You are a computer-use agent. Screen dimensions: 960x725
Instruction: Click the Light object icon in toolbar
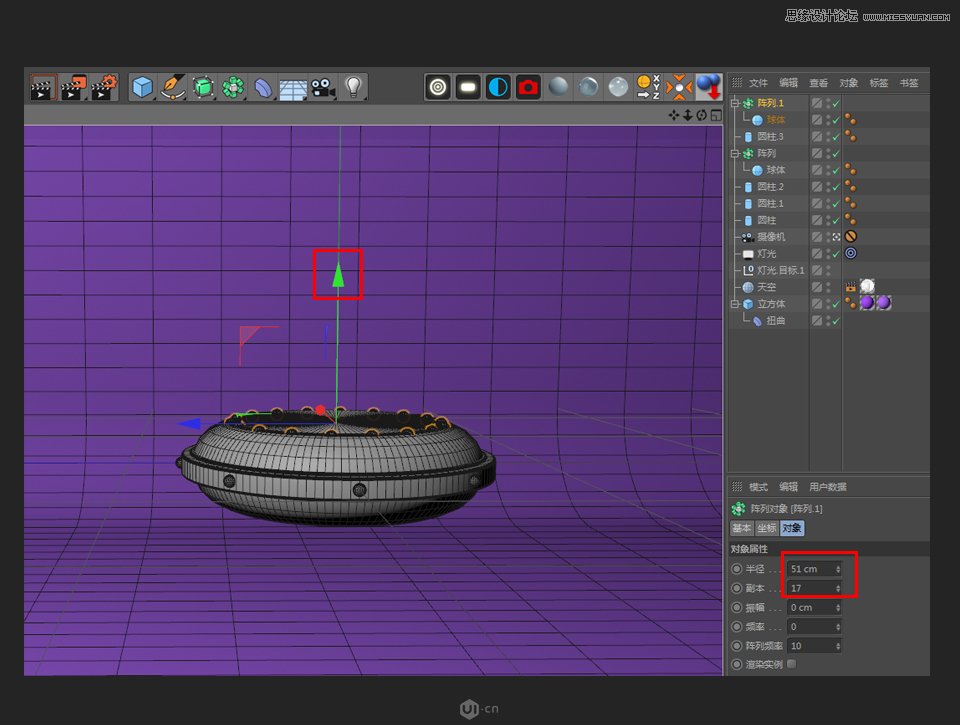(x=354, y=87)
